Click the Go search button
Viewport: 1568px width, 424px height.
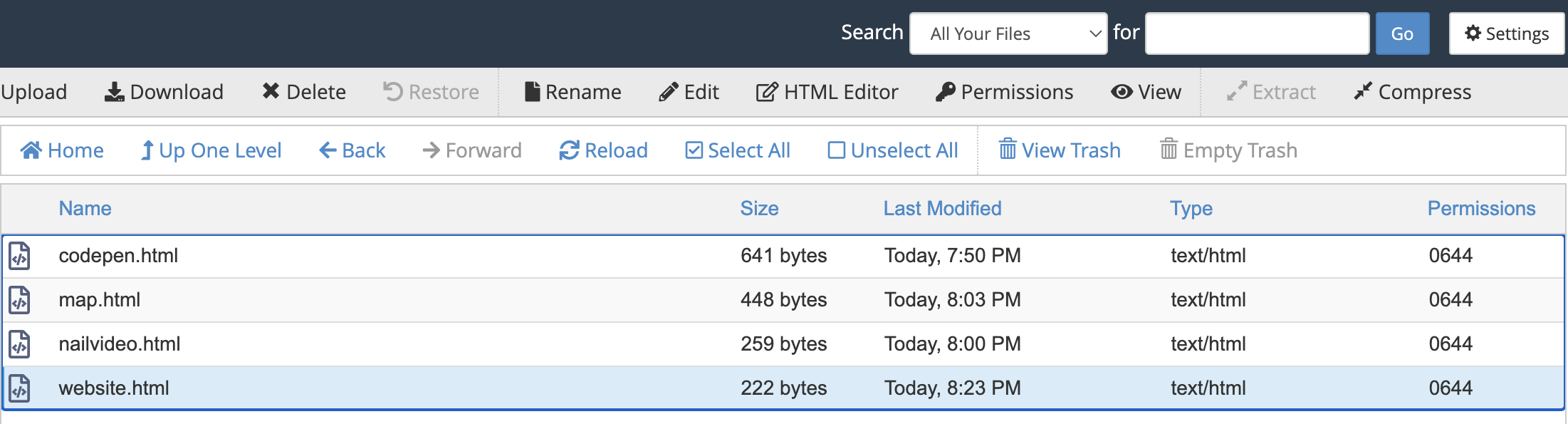[x=1402, y=33]
